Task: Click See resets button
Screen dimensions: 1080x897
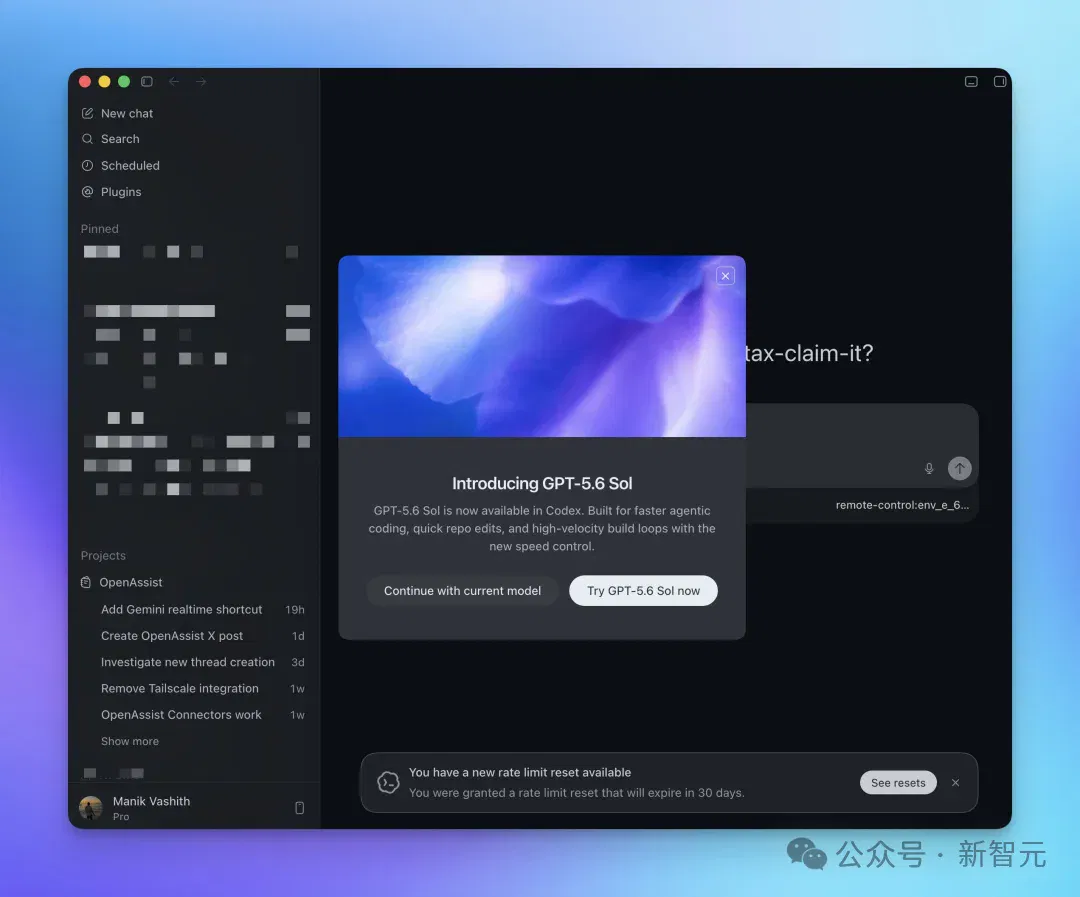Action: [898, 783]
